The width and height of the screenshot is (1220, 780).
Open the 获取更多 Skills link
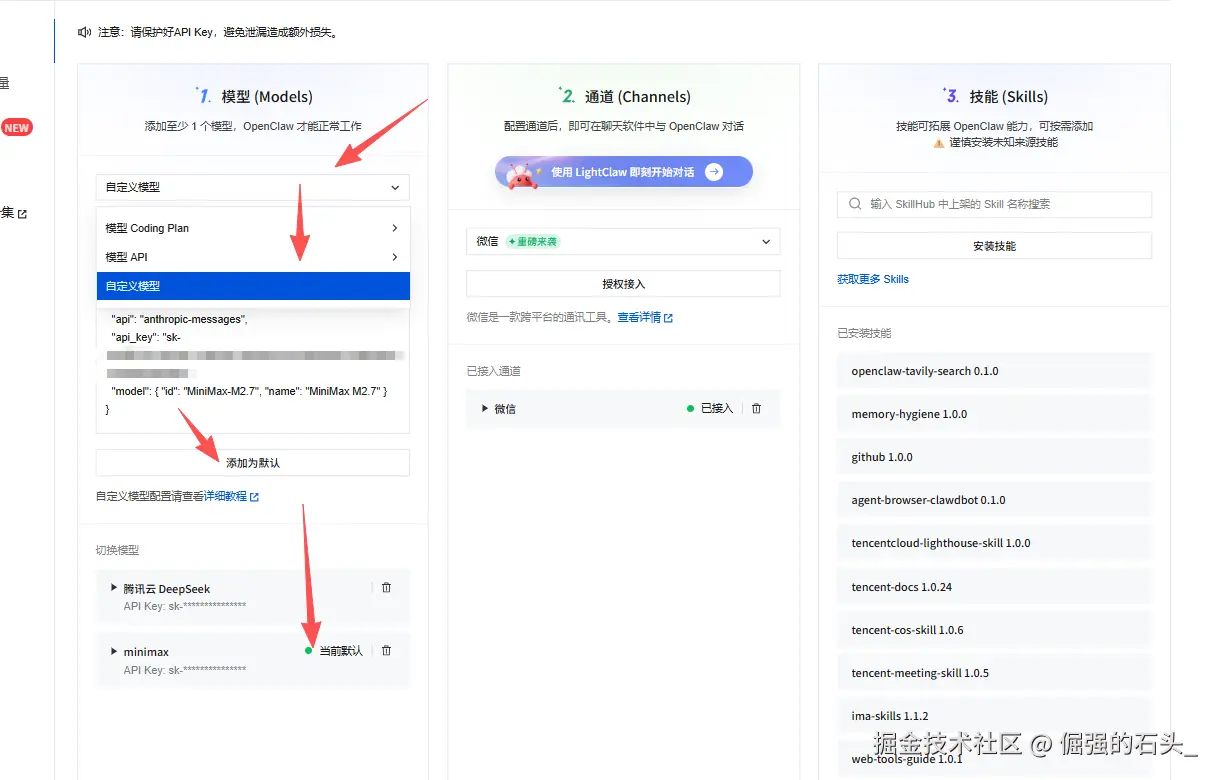point(873,279)
